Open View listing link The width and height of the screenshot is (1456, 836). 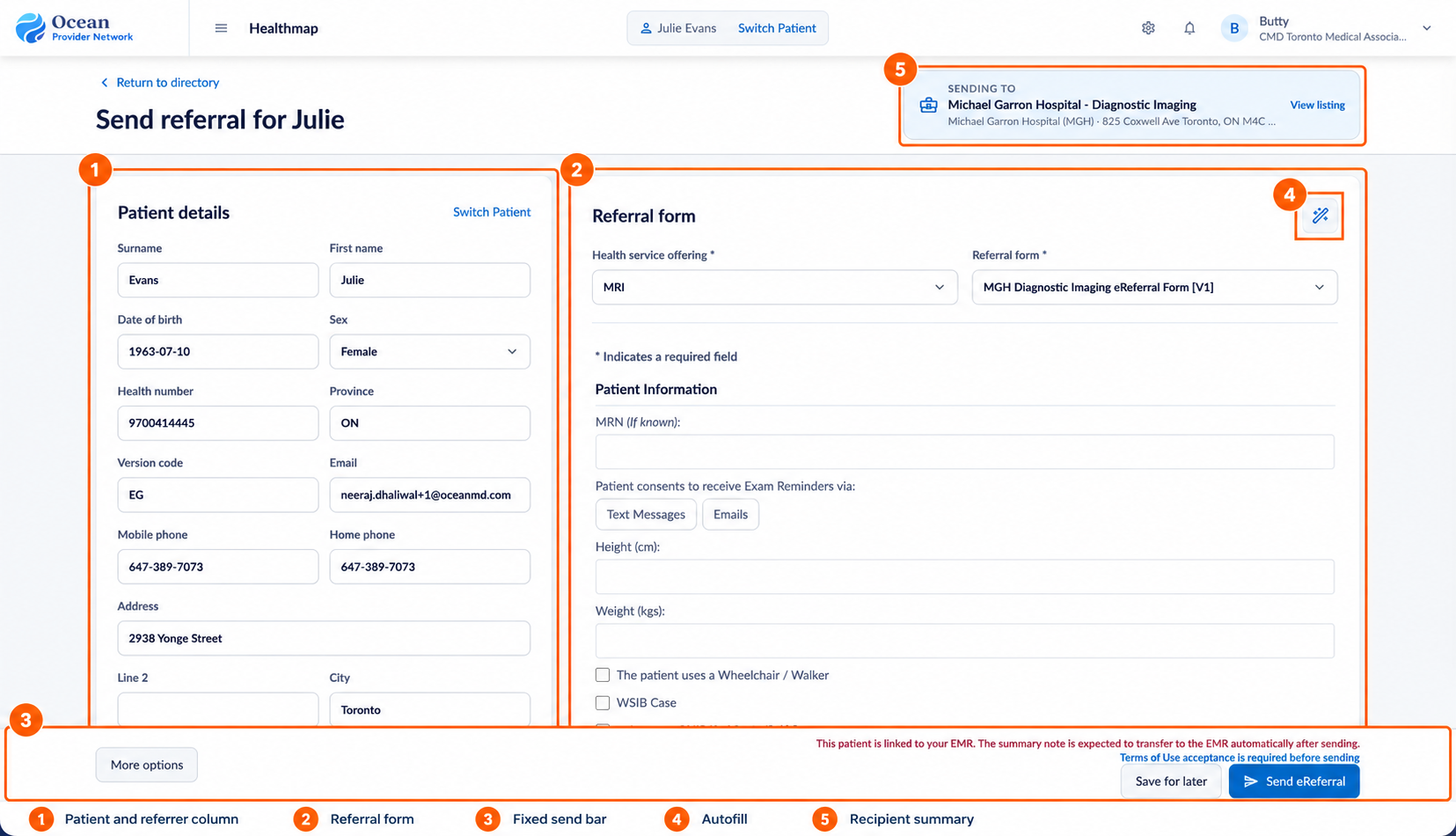tap(1317, 105)
